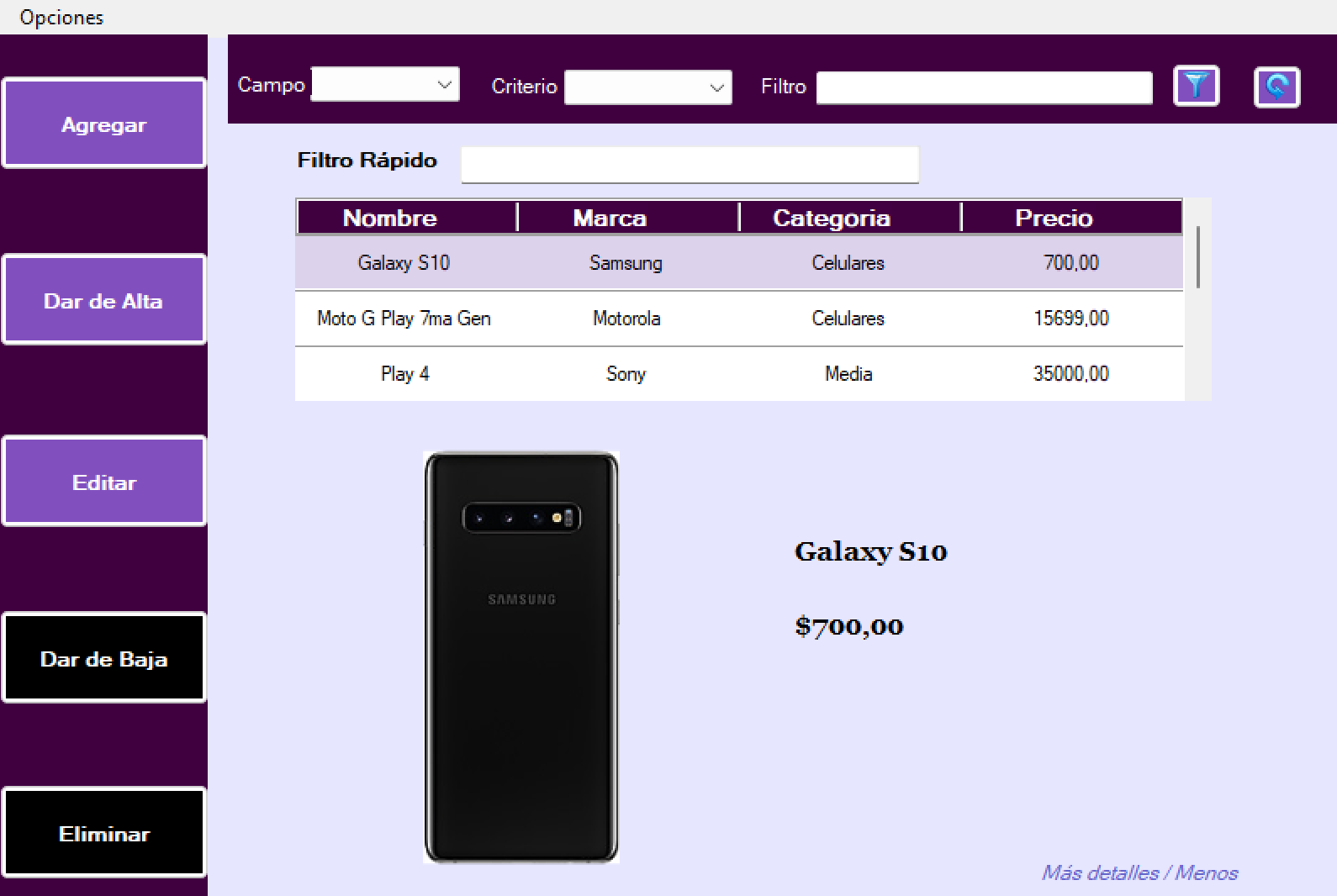Sort by the Precio column header

pos(1054,218)
